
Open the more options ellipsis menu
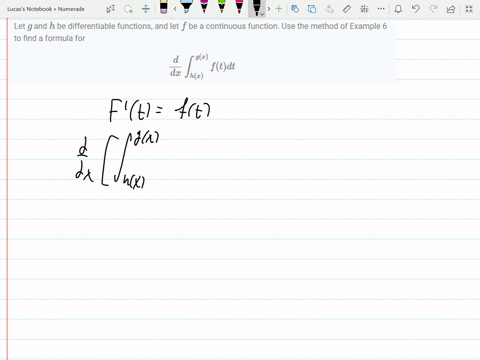(x=381, y=9)
